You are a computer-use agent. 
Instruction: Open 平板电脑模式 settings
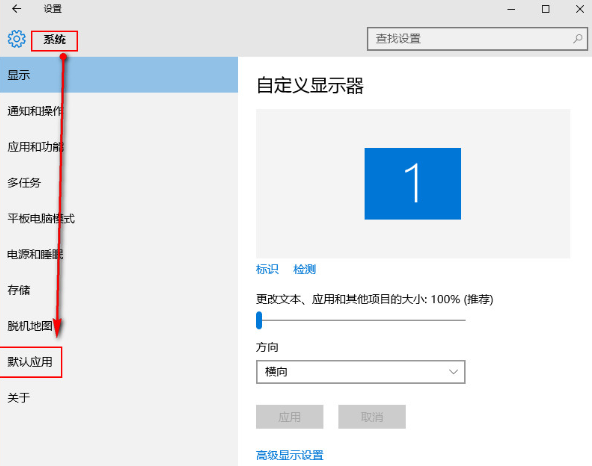[119, 218]
